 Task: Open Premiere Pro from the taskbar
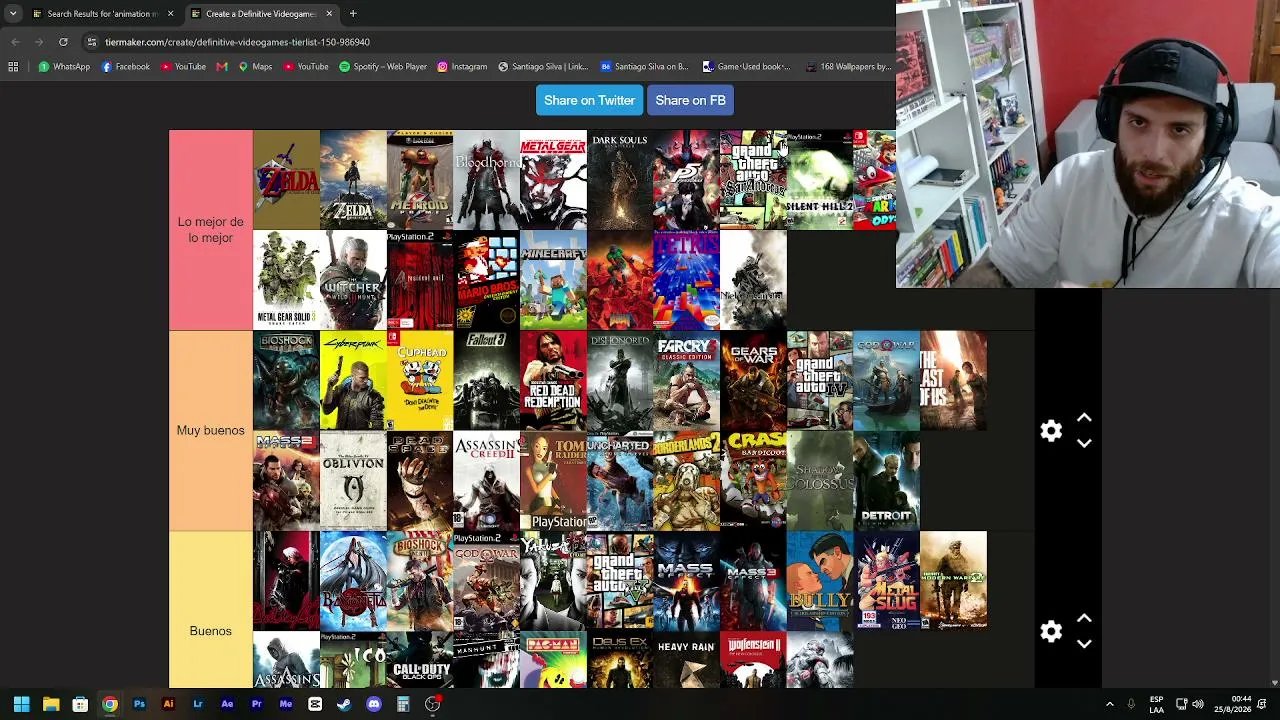click(x=256, y=704)
